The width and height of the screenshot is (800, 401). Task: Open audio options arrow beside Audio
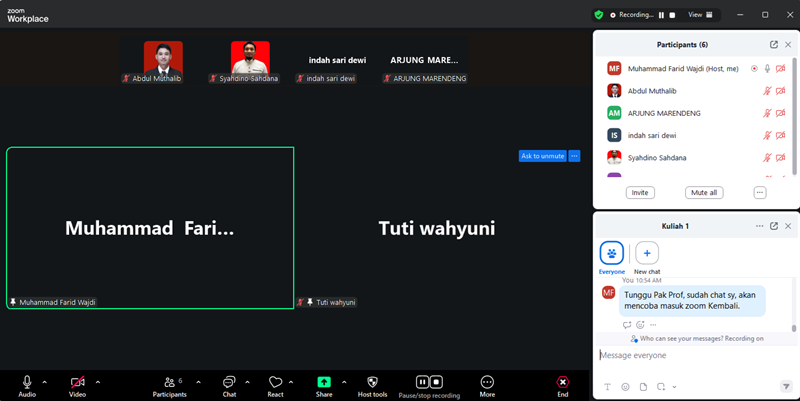(44, 382)
